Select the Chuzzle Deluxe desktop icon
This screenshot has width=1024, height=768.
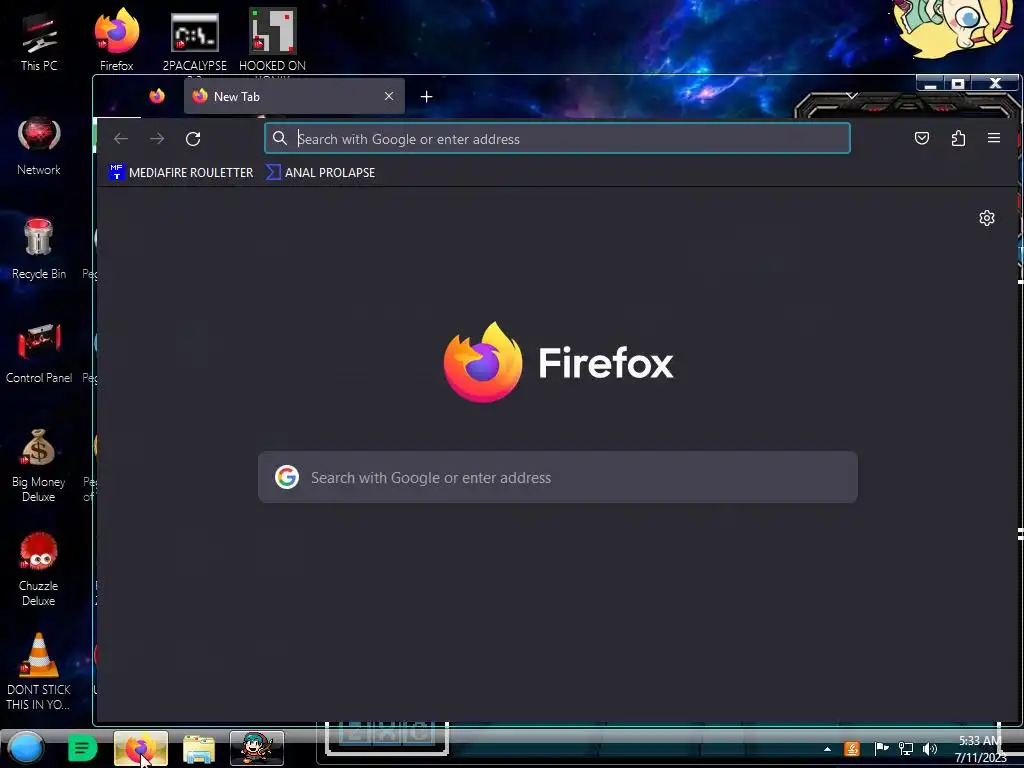[39, 569]
